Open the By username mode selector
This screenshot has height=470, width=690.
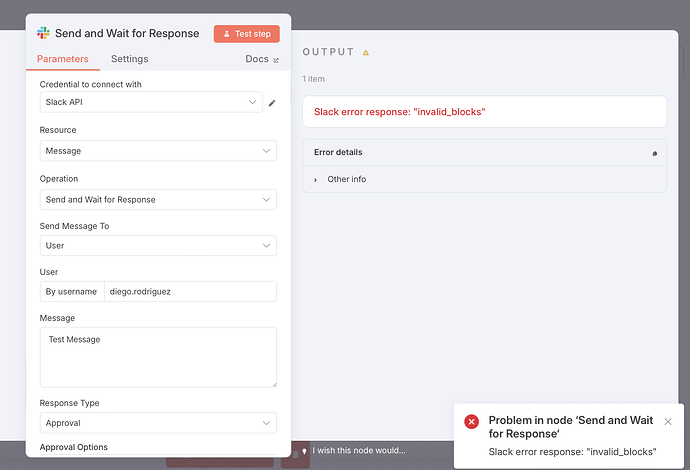tap(72, 291)
